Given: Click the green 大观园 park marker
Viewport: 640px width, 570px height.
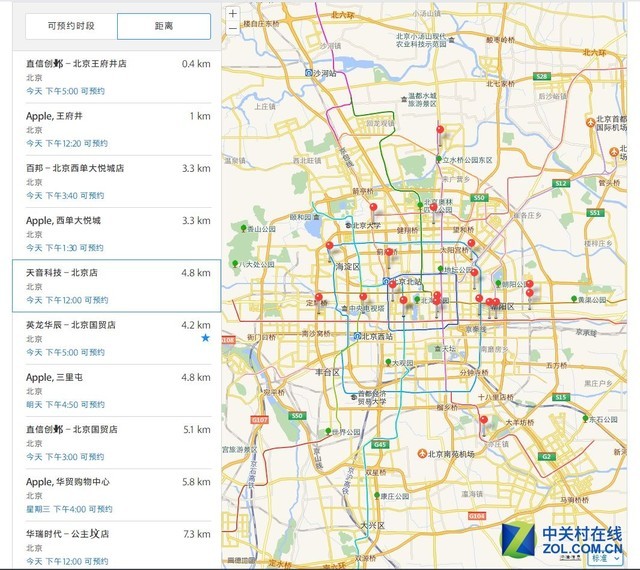Looking at the screenshot, I should tap(388, 362).
